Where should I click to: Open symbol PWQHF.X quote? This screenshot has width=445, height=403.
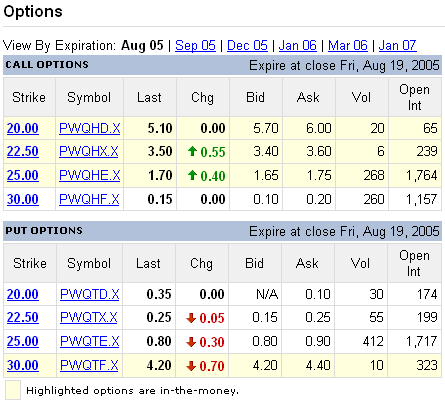click(x=89, y=199)
